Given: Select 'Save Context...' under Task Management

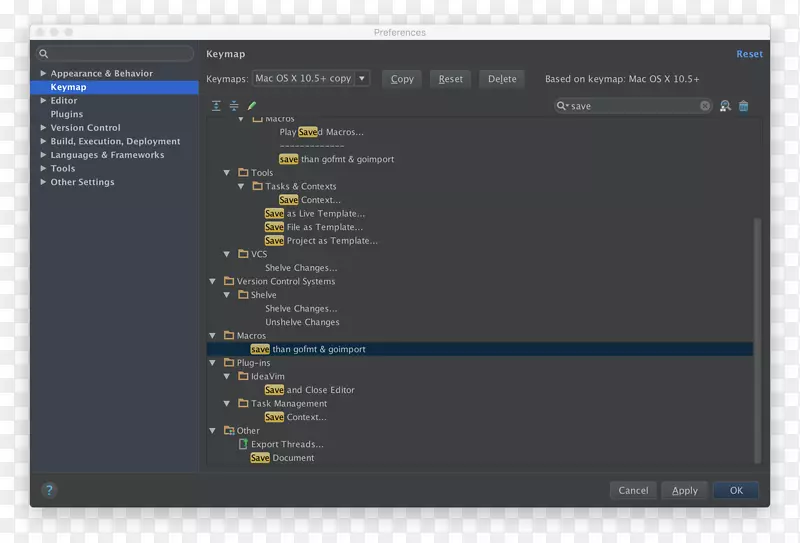Looking at the screenshot, I should coord(295,417).
